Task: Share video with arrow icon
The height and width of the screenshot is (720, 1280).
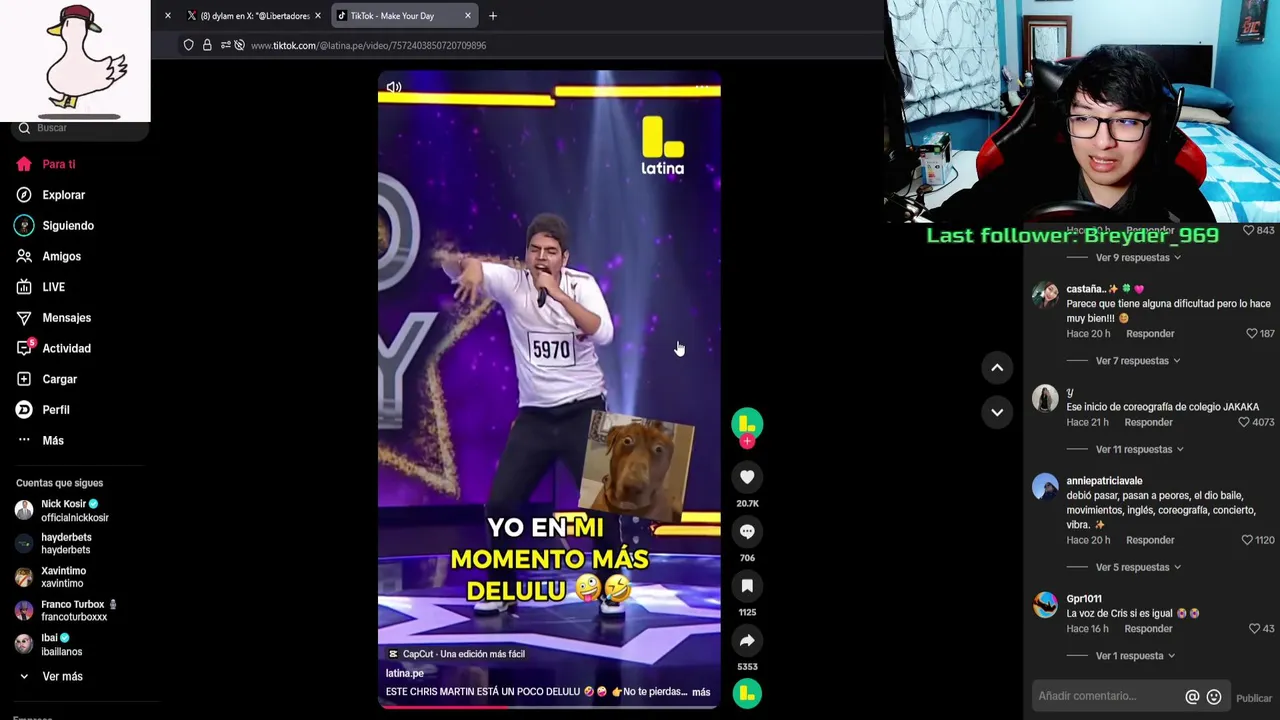Action: tap(747, 640)
